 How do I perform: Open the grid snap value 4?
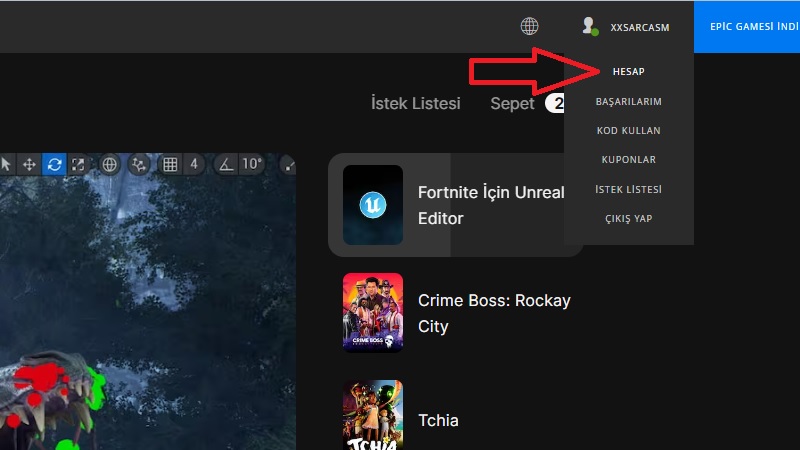[x=194, y=164]
